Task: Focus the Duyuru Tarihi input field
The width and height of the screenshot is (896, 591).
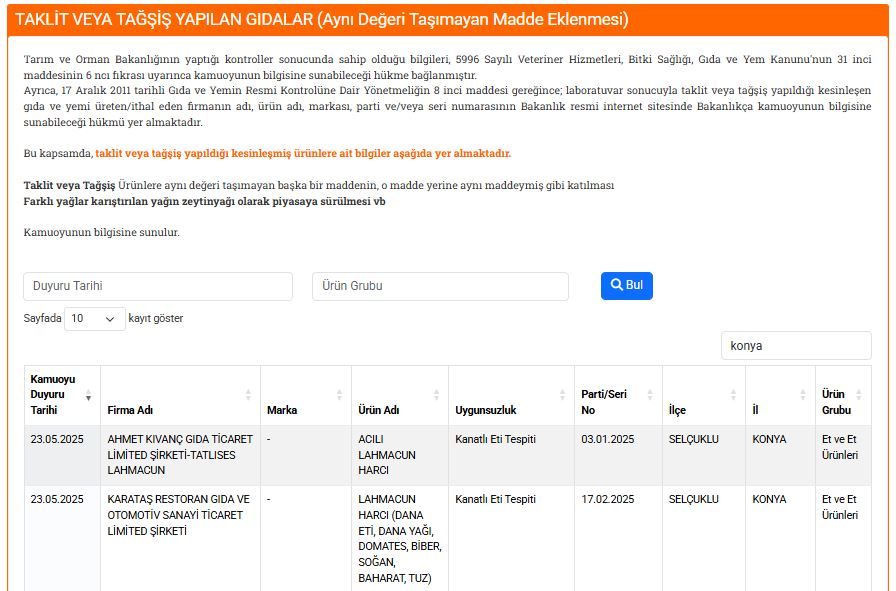Action: [158, 286]
